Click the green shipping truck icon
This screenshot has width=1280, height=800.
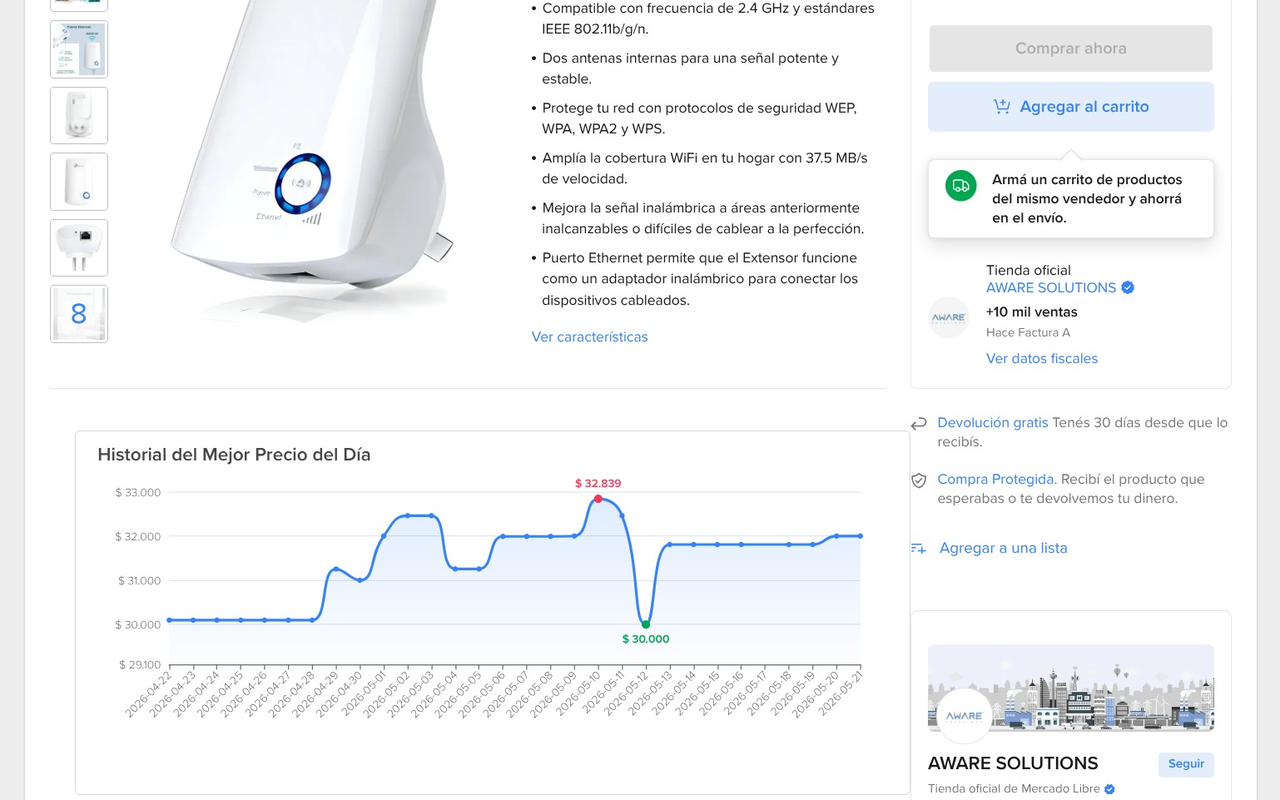coord(961,185)
